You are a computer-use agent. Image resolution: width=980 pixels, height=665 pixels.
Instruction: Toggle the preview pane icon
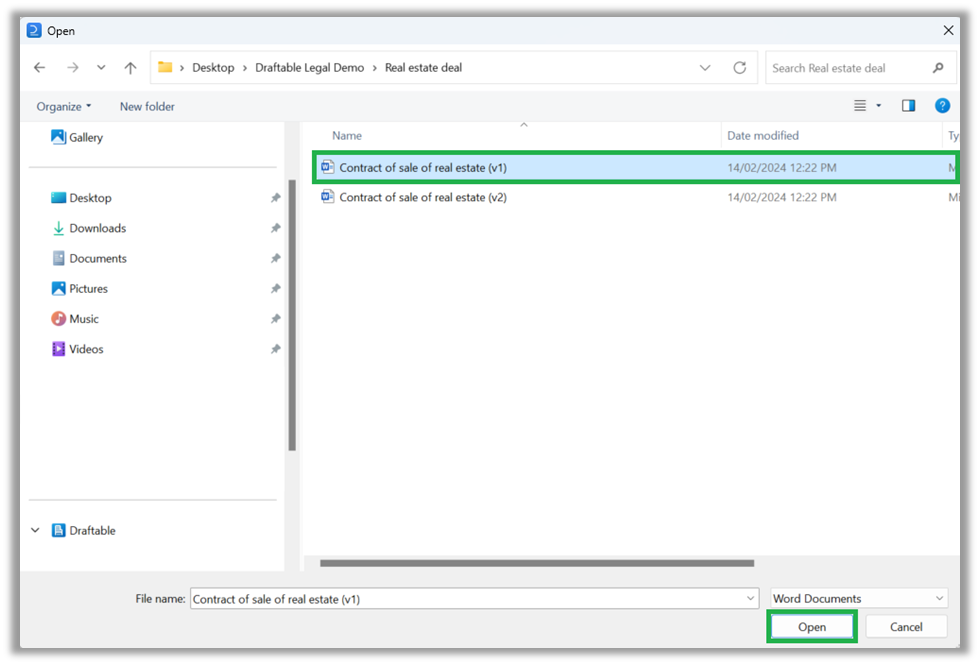tap(908, 105)
